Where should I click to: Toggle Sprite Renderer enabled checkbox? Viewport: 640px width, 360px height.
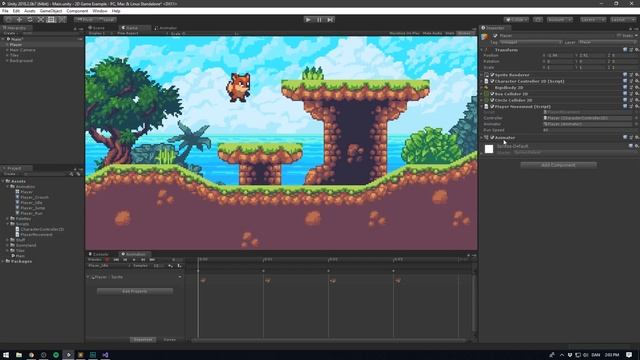(x=492, y=75)
